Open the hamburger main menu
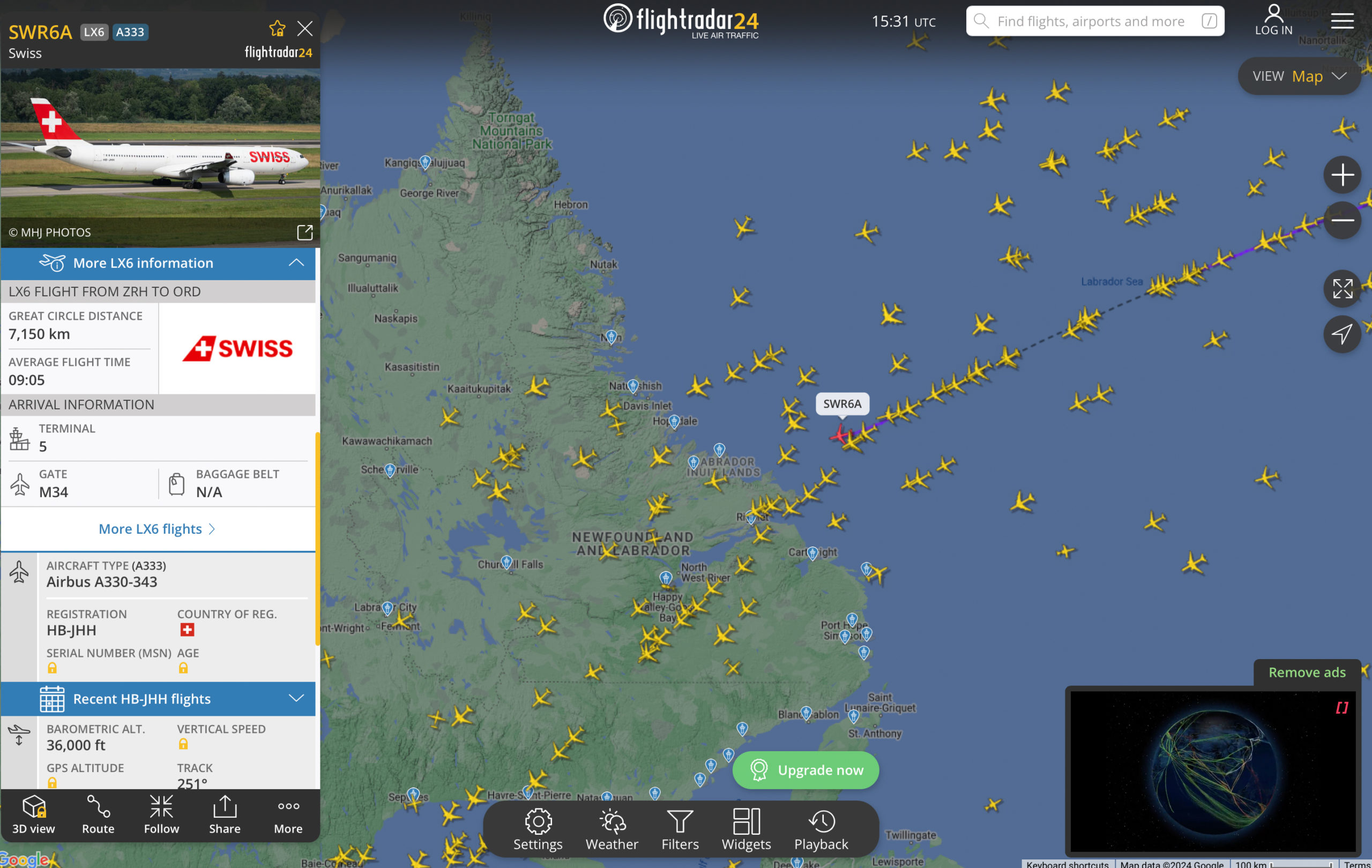Viewport: 1372px width, 868px height. pos(1342,21)
